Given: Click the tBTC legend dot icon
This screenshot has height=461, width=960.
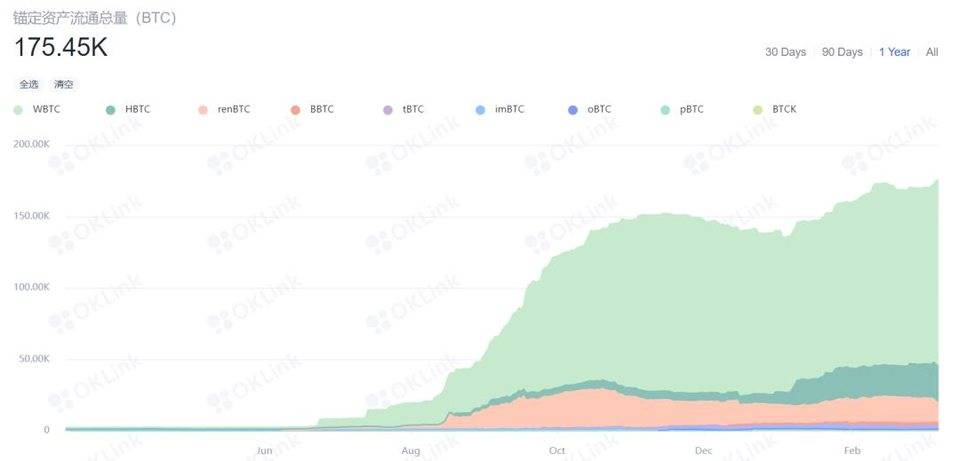Looking at the screenshot, I should 387,109.
